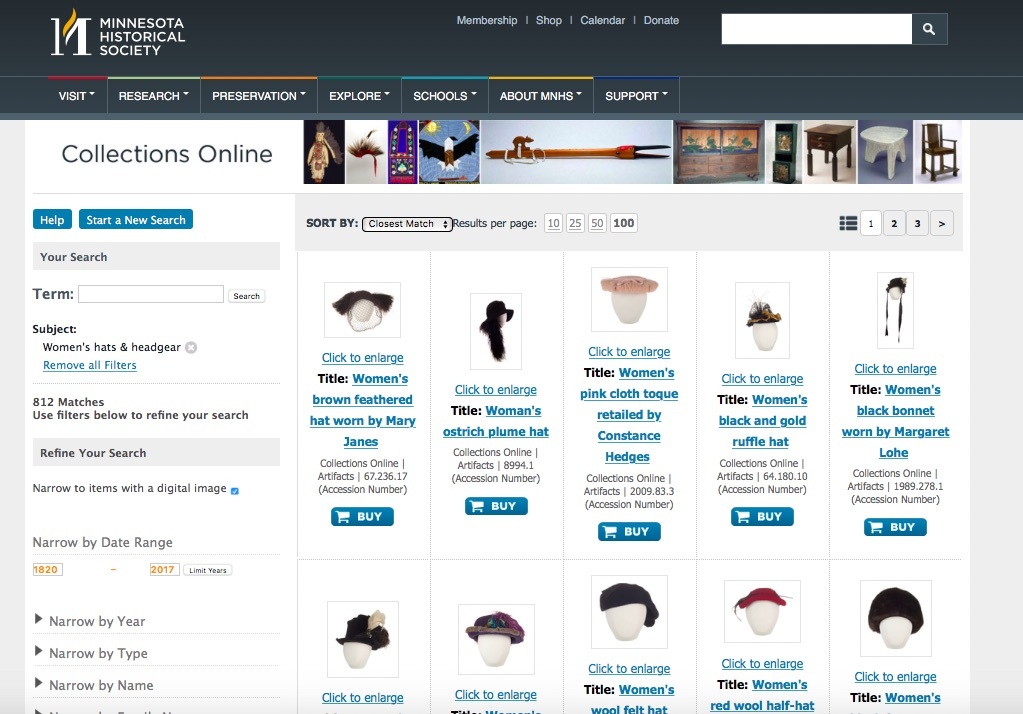Screen dimensions: 1023x714
Task: Open the Research menu
Action: point(154,96)
